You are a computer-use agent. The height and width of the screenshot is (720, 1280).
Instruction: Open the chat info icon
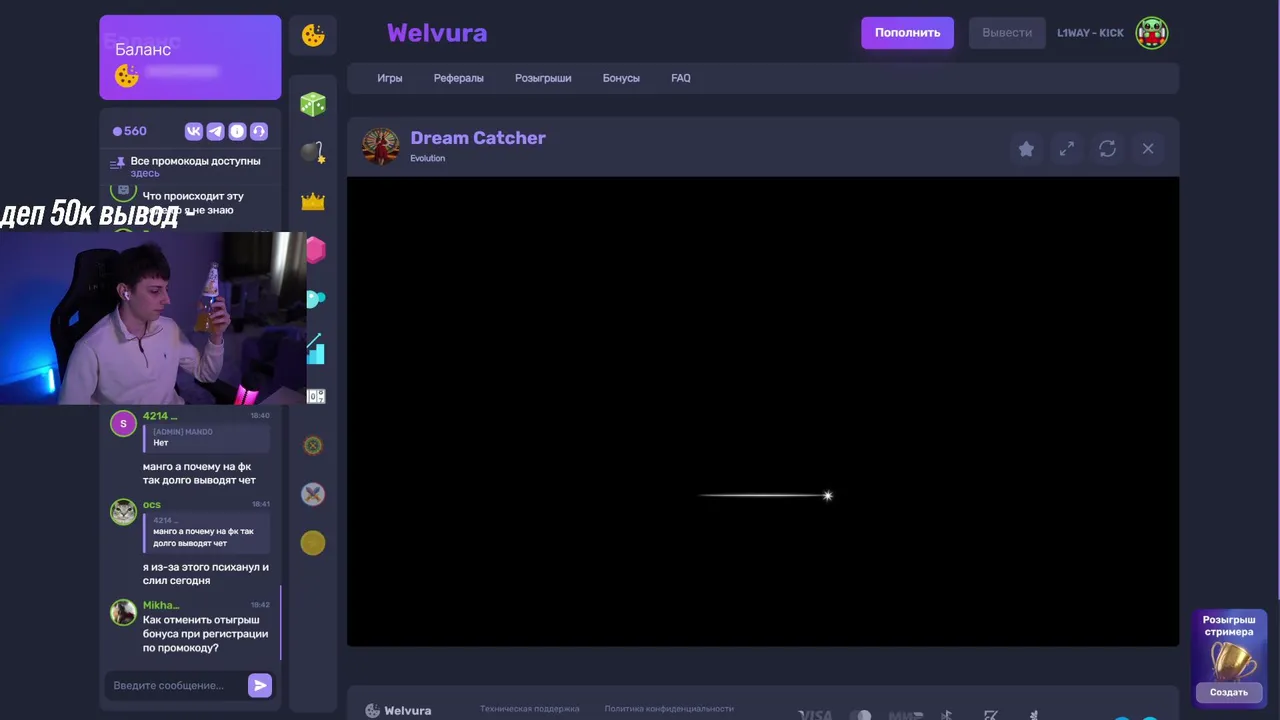(x=237, y=131)
